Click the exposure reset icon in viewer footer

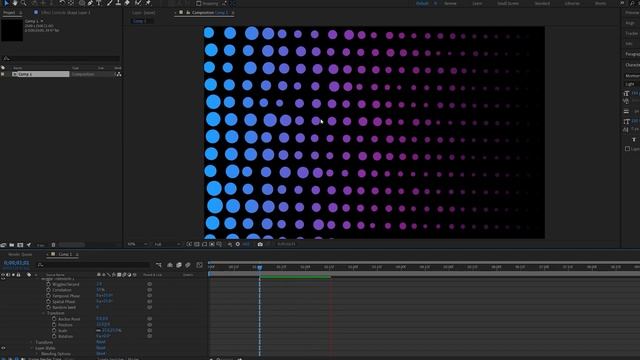click(238, 244)
